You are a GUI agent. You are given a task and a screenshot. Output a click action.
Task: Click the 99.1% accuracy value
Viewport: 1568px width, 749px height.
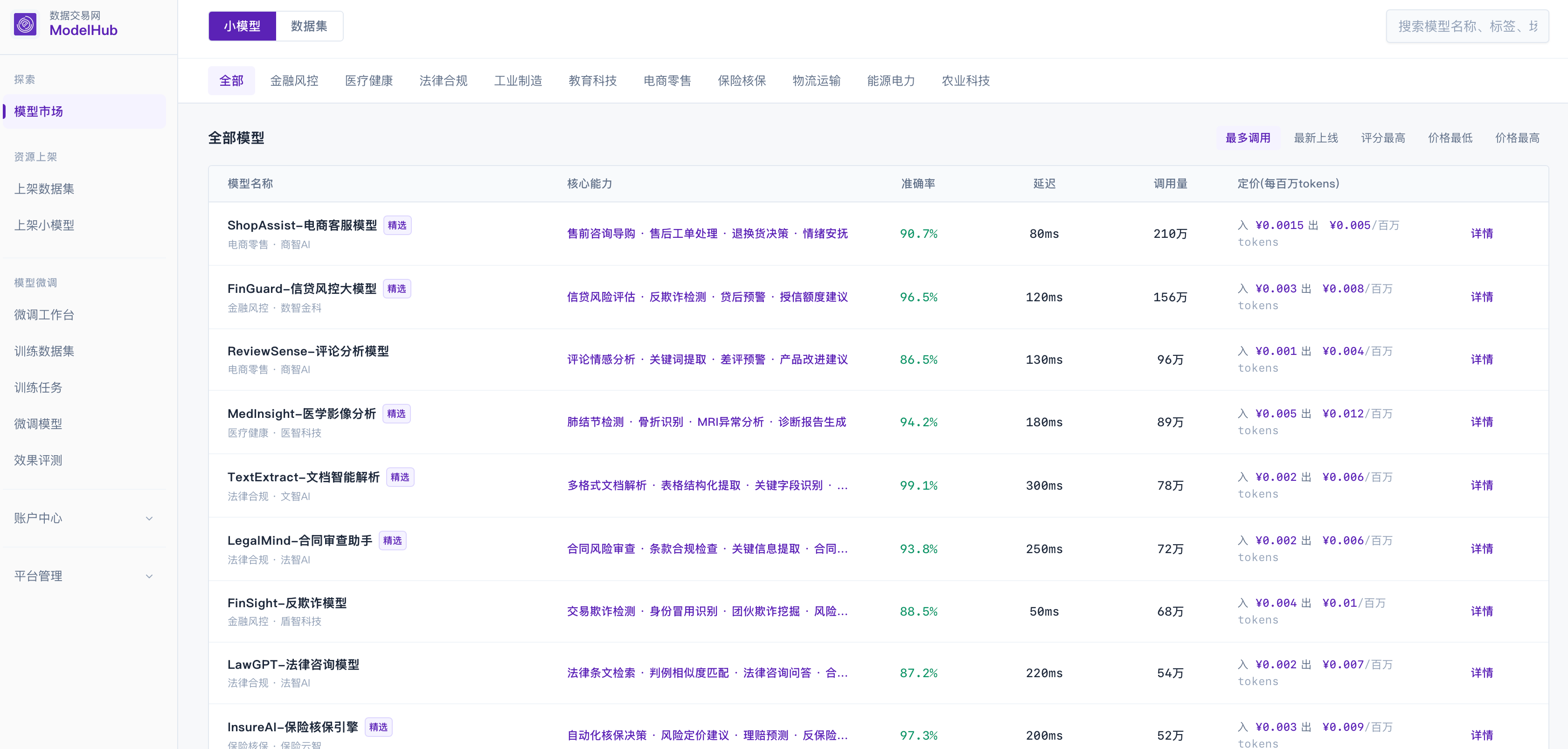[918, 485]
